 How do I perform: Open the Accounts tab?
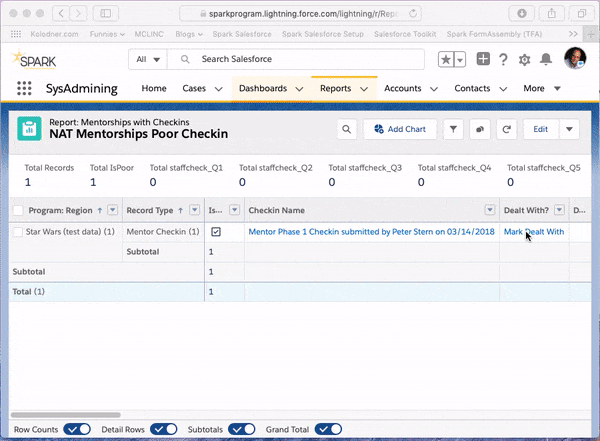(x=403, y=88)
